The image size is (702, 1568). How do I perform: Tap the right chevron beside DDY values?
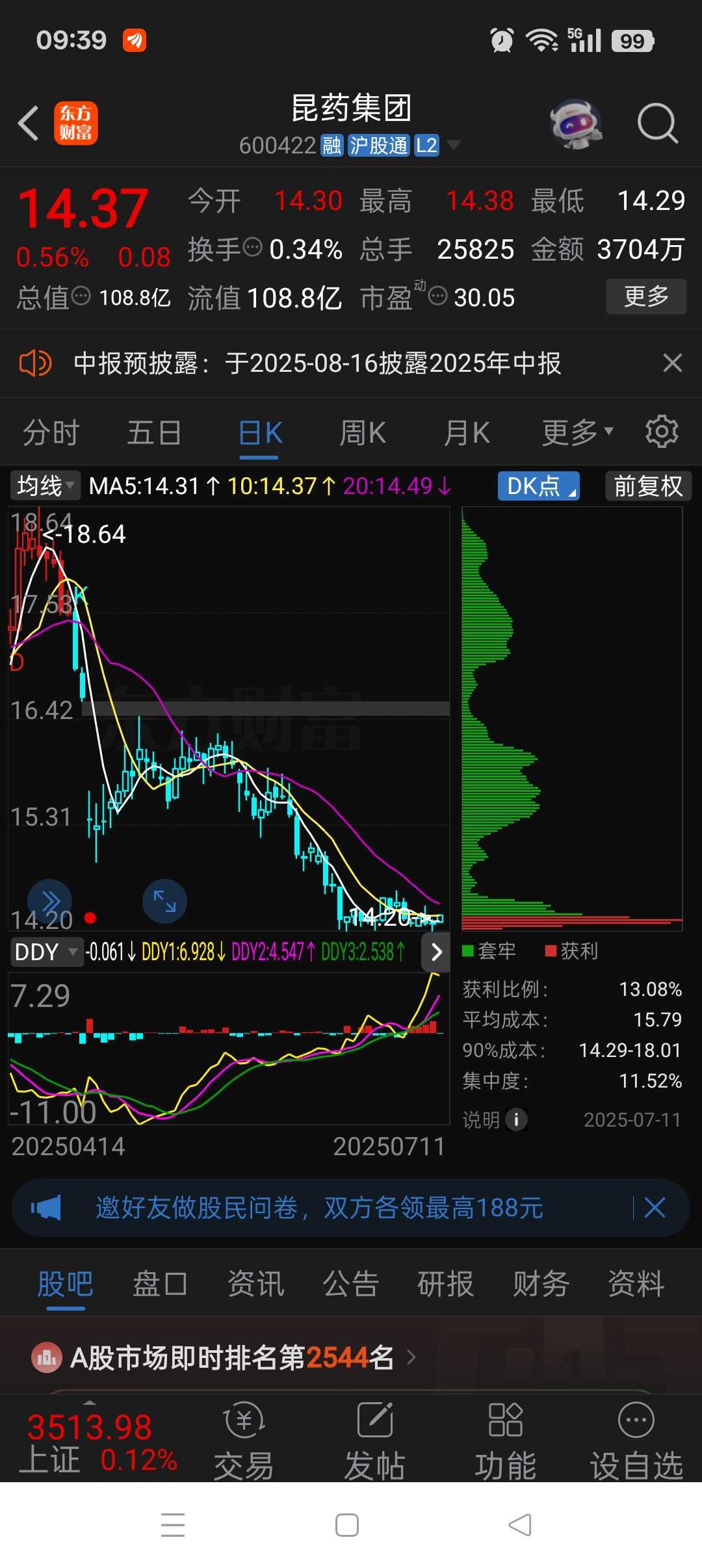(436, 952)
